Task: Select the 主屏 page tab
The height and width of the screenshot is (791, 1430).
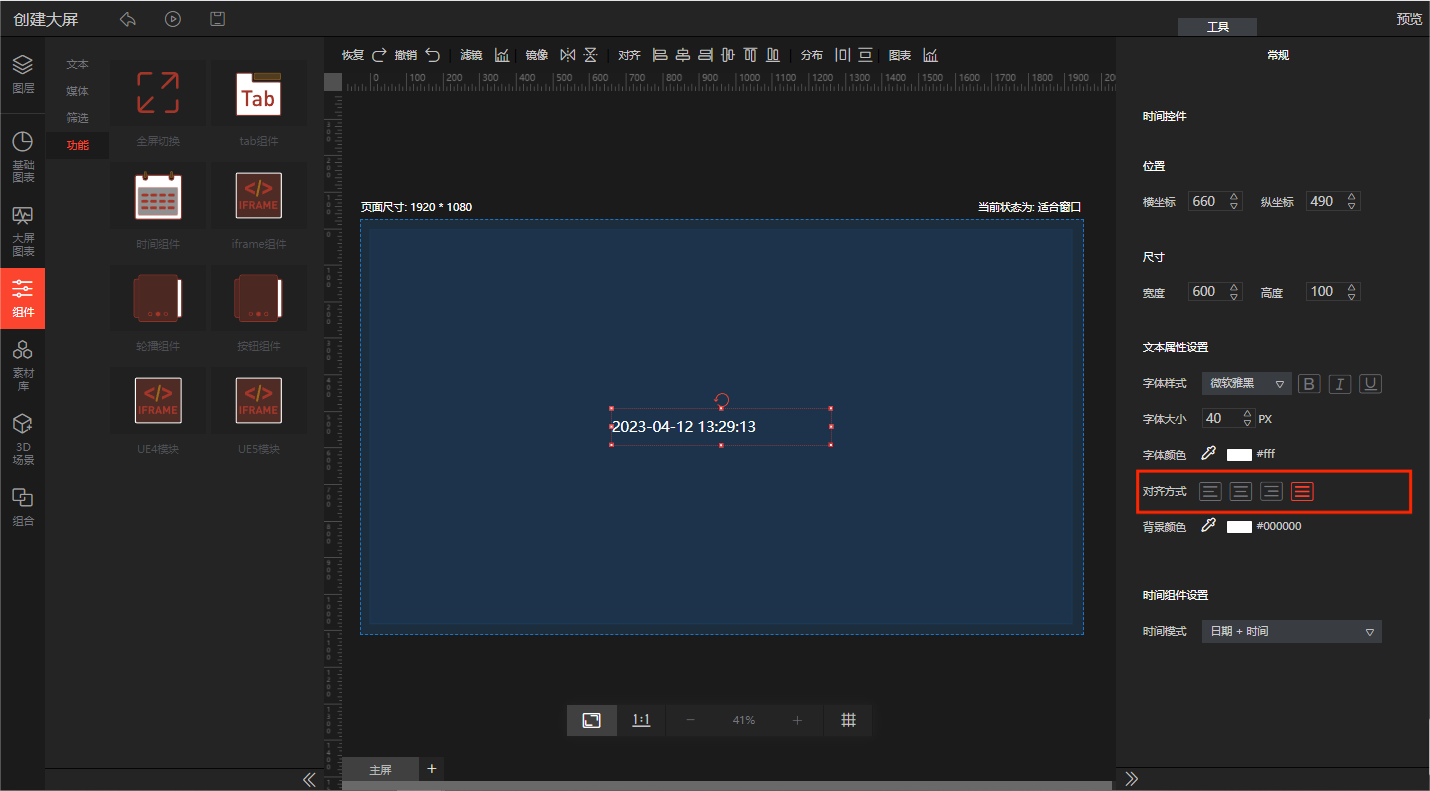Action: point(380,769)
